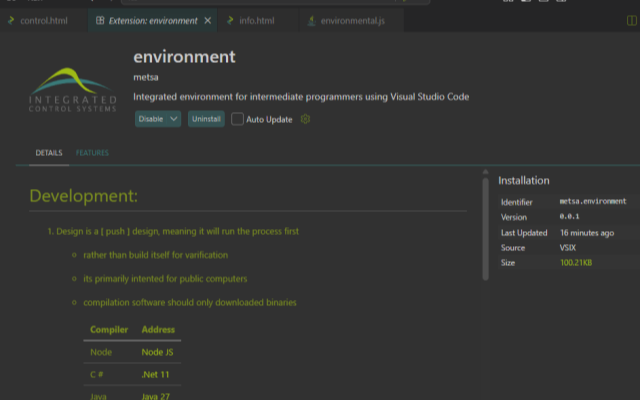Click the 16 minutes ago value
Screen dimensions: 640x400
(587, 233)
